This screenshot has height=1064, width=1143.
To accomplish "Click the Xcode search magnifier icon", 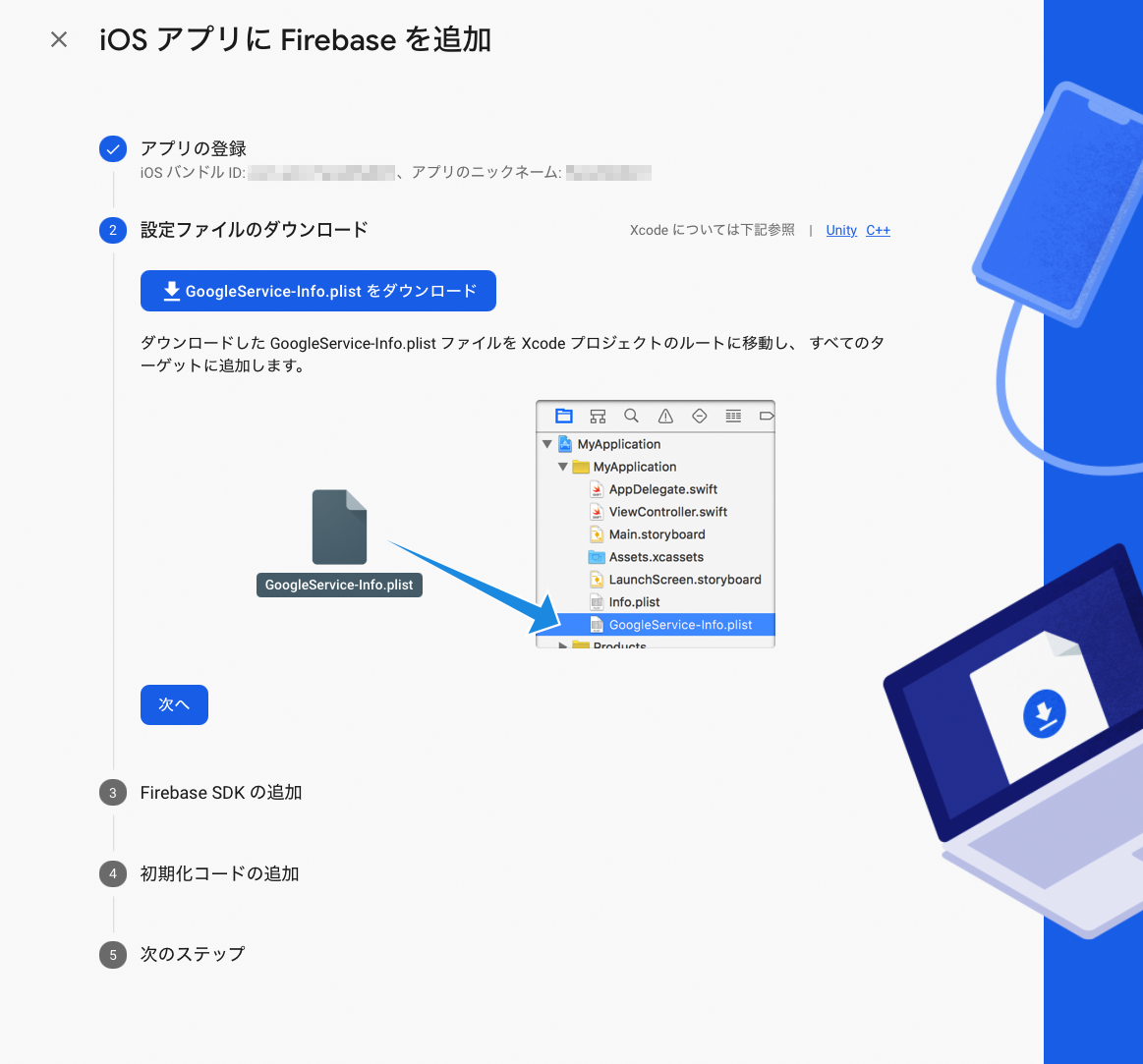I will point(631,417).
